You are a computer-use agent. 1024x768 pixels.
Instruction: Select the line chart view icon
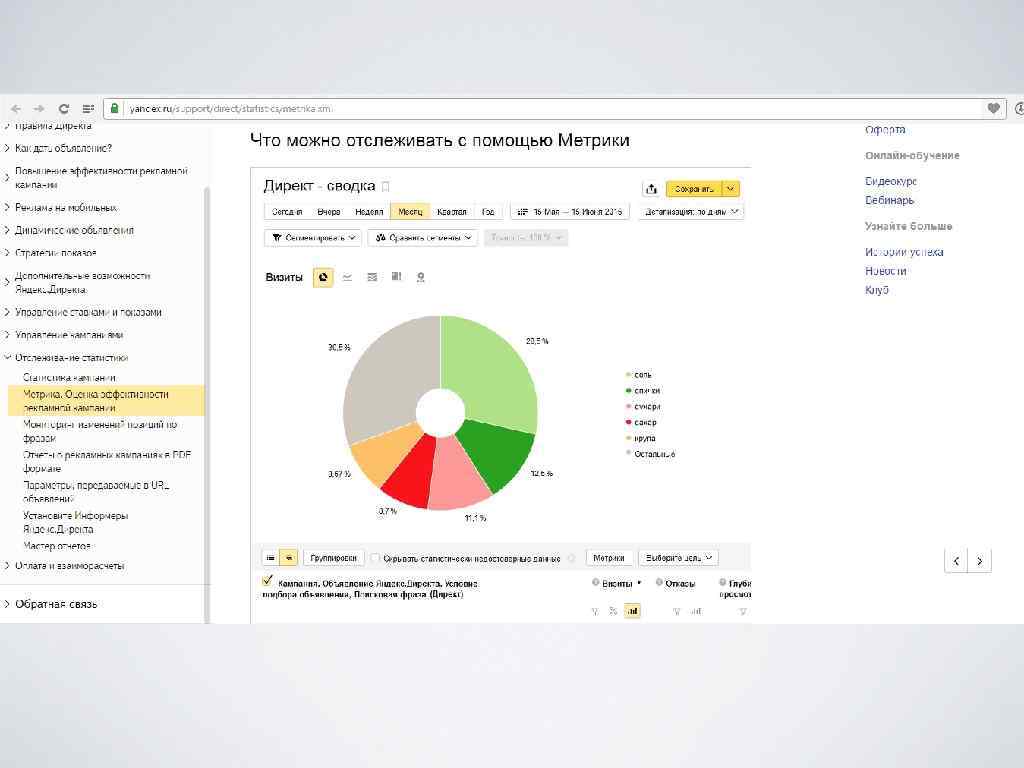tap(347, 277)
